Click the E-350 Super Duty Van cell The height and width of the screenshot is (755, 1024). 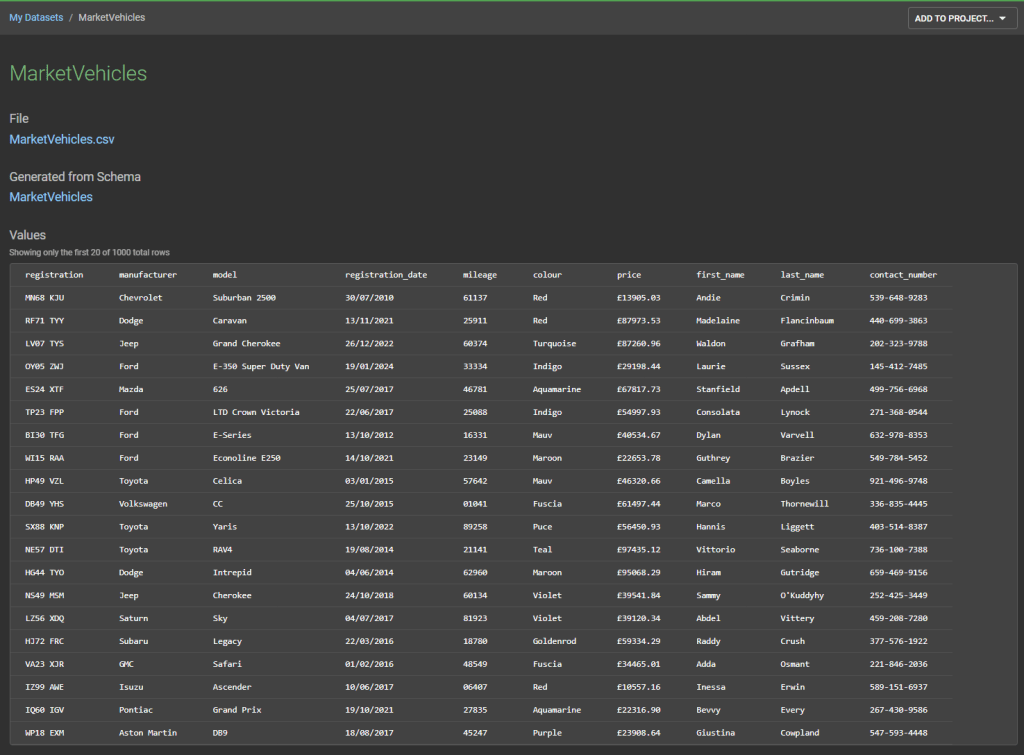pyautogui.click(x=261, y=367)
